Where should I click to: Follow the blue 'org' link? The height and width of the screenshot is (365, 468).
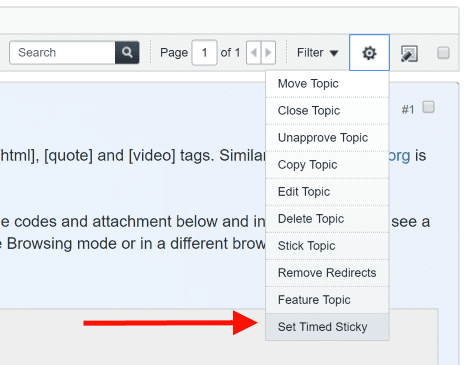point(399,156)
